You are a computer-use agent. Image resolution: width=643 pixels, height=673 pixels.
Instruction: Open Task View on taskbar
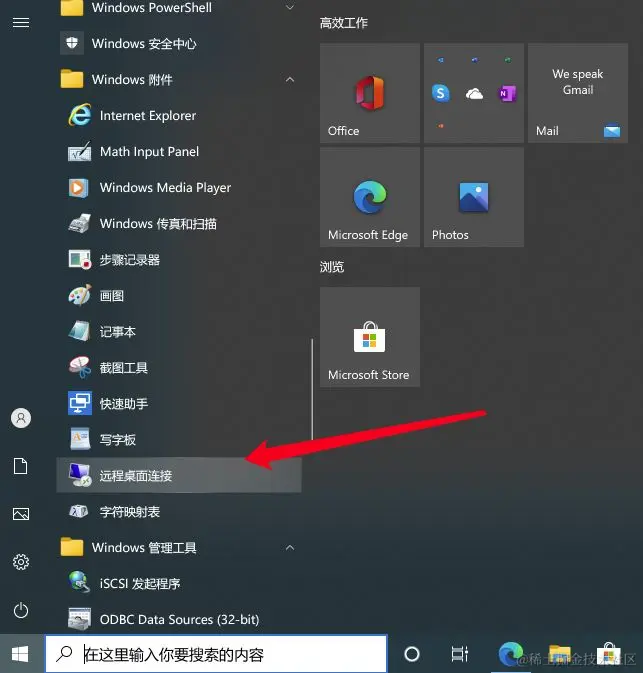(x=460, y=654)
